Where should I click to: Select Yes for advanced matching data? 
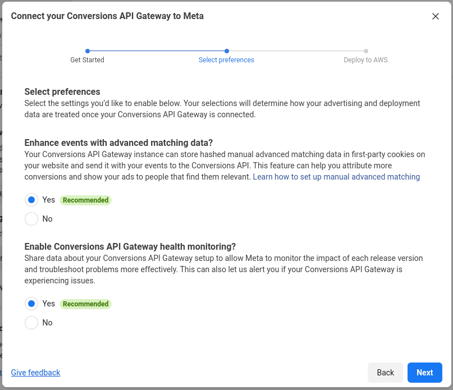(31, 200)
